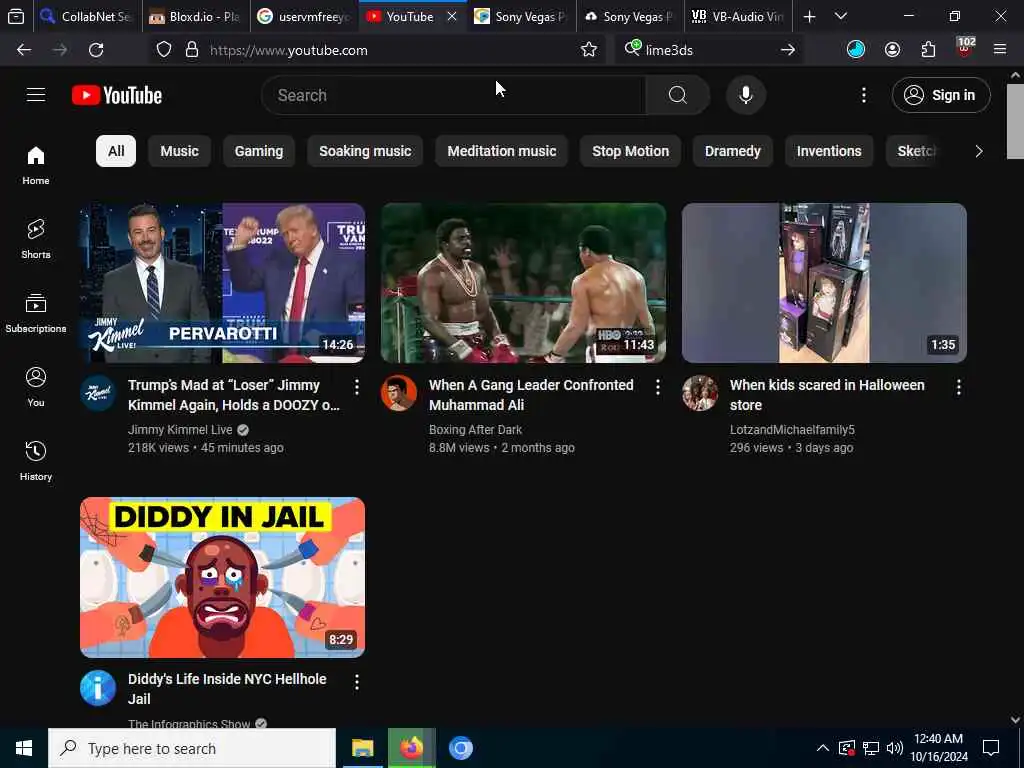The height and width of the screenshot is (768, 1024).
Task: Click LotzandMichaelfamily5 channel avatar
Action: point(700,393)
